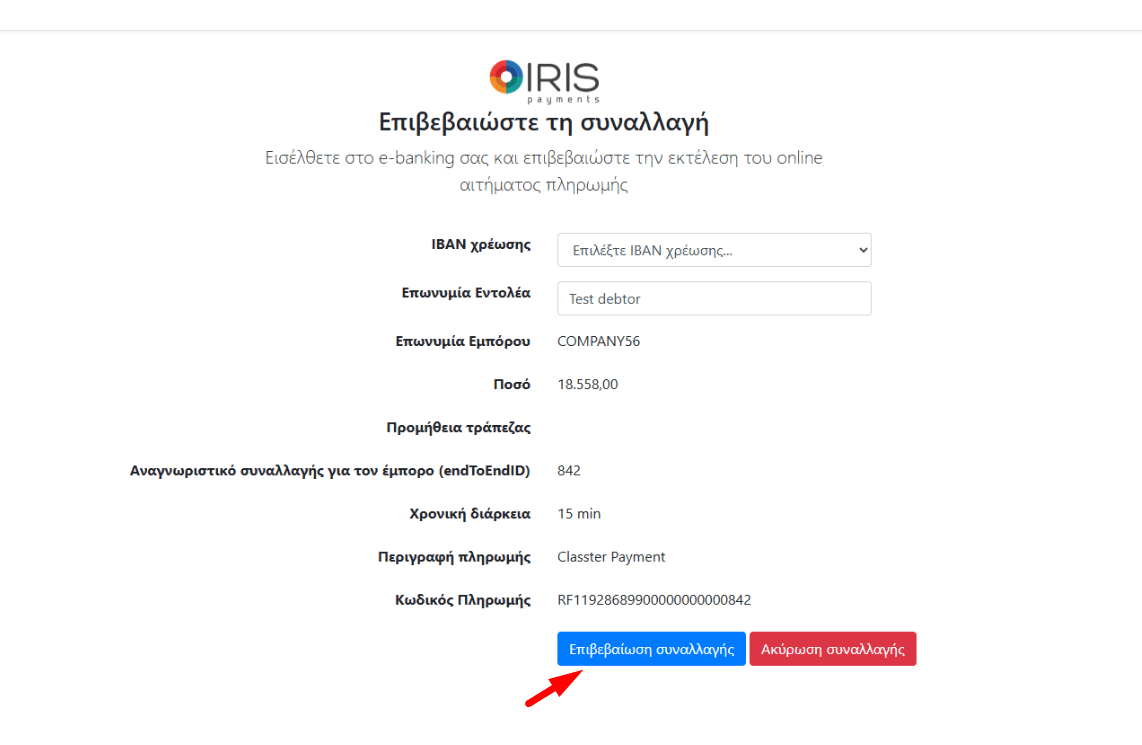
Task: Cancel with the Ακύρωση συναλλαγής button
Action: coord(832,649)
